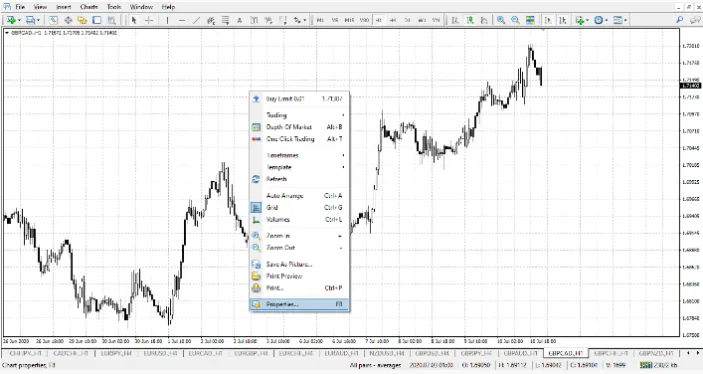Screen dimensions: 703x374
Task: Toggle Volumes in the context menu
Action: (299, 220)
